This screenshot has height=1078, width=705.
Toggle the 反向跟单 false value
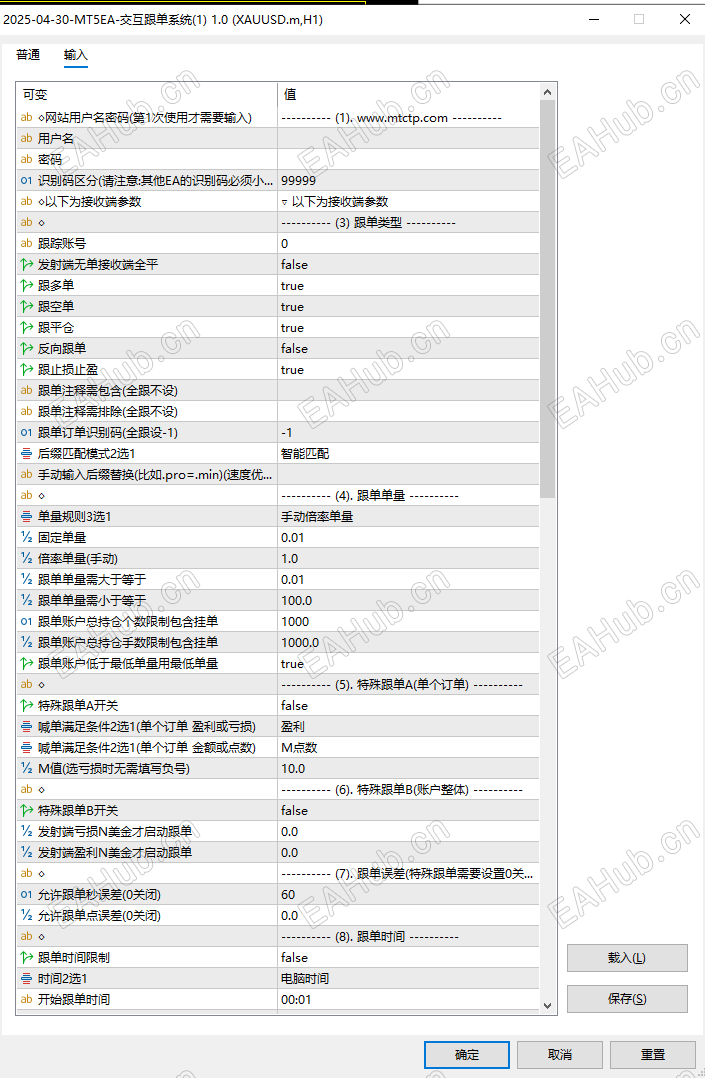(x=409, y=349)
